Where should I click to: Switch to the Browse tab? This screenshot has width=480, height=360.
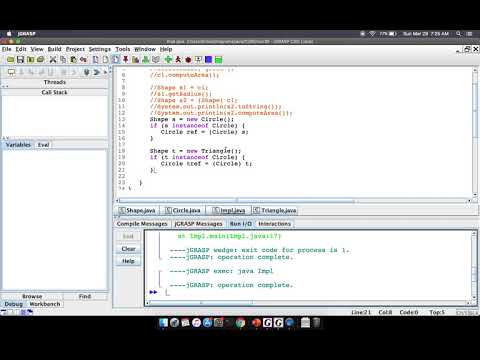[x=32, y=296]
